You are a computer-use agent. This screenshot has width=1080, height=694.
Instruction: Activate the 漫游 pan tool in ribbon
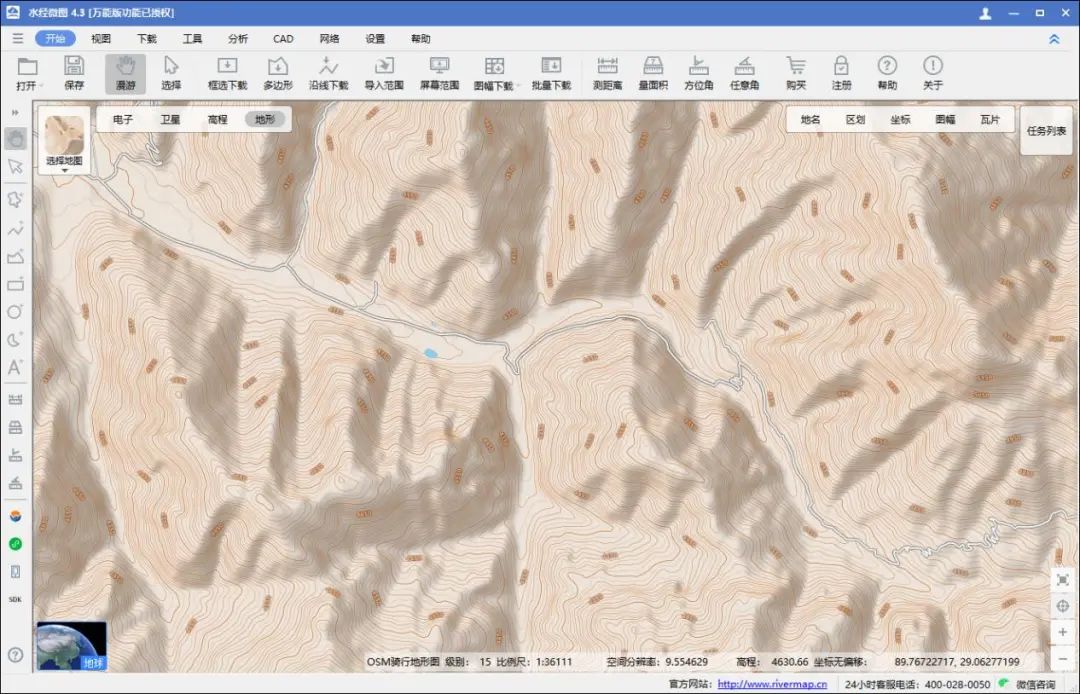(x=125, y=74)
